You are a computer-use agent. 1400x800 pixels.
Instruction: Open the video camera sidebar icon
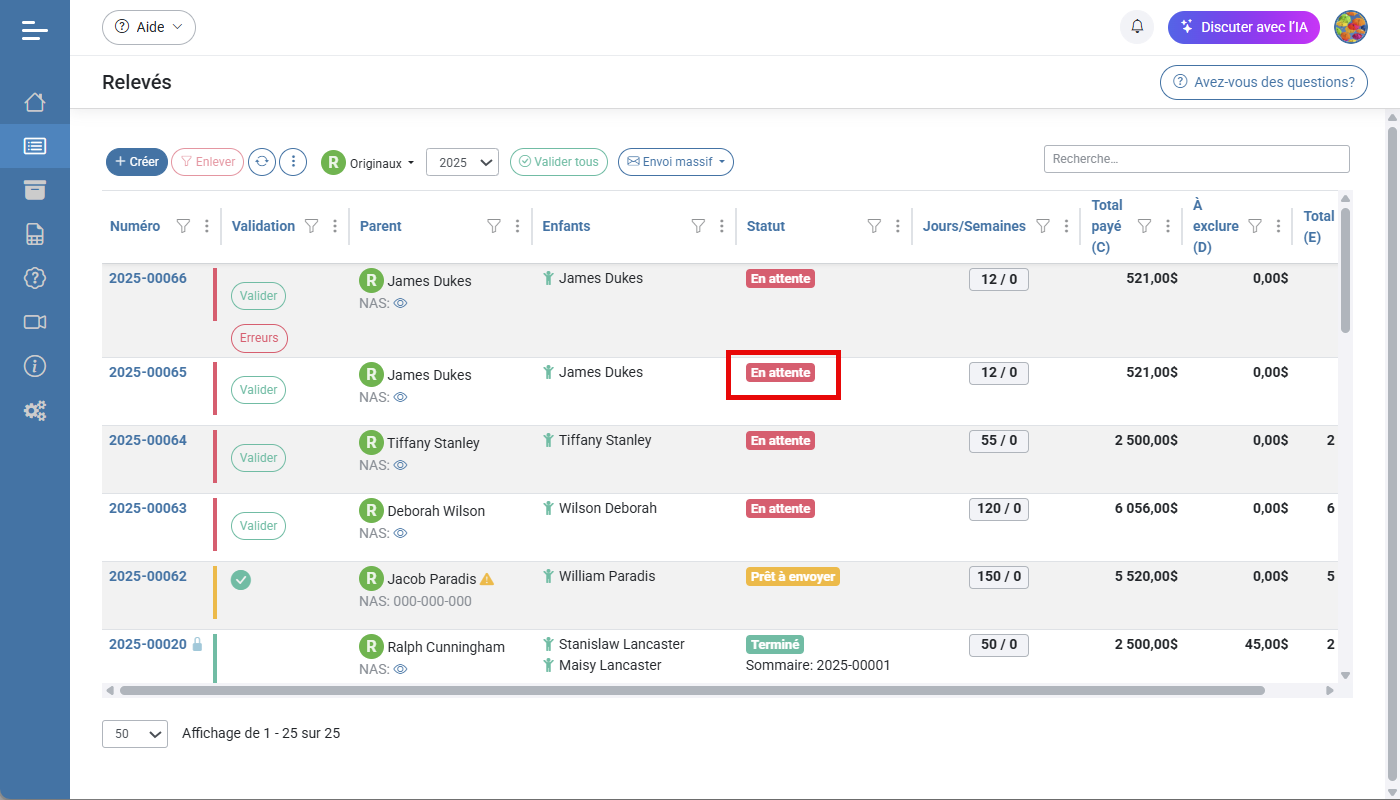[35, 322]
